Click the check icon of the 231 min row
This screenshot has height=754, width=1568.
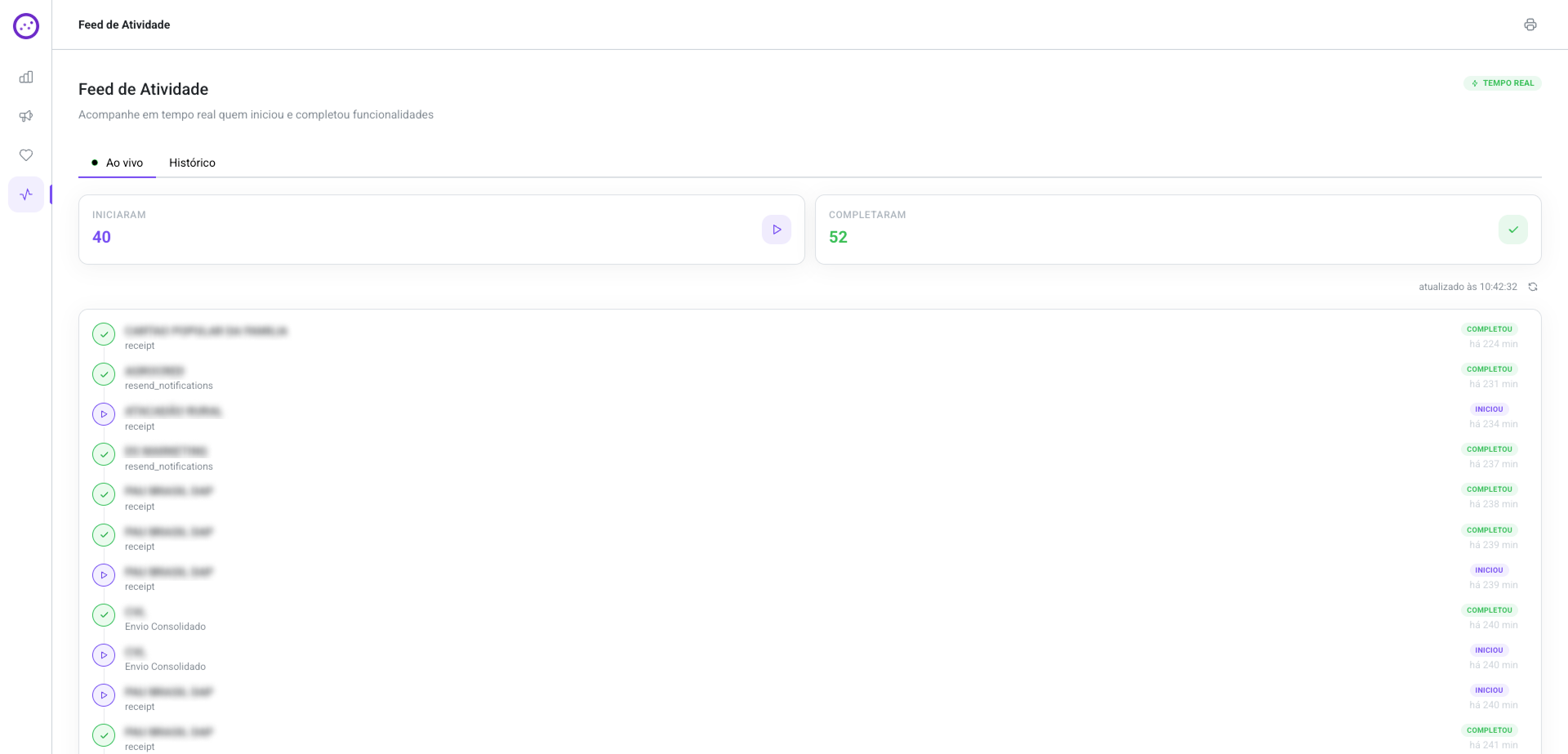tap(104, 374)
